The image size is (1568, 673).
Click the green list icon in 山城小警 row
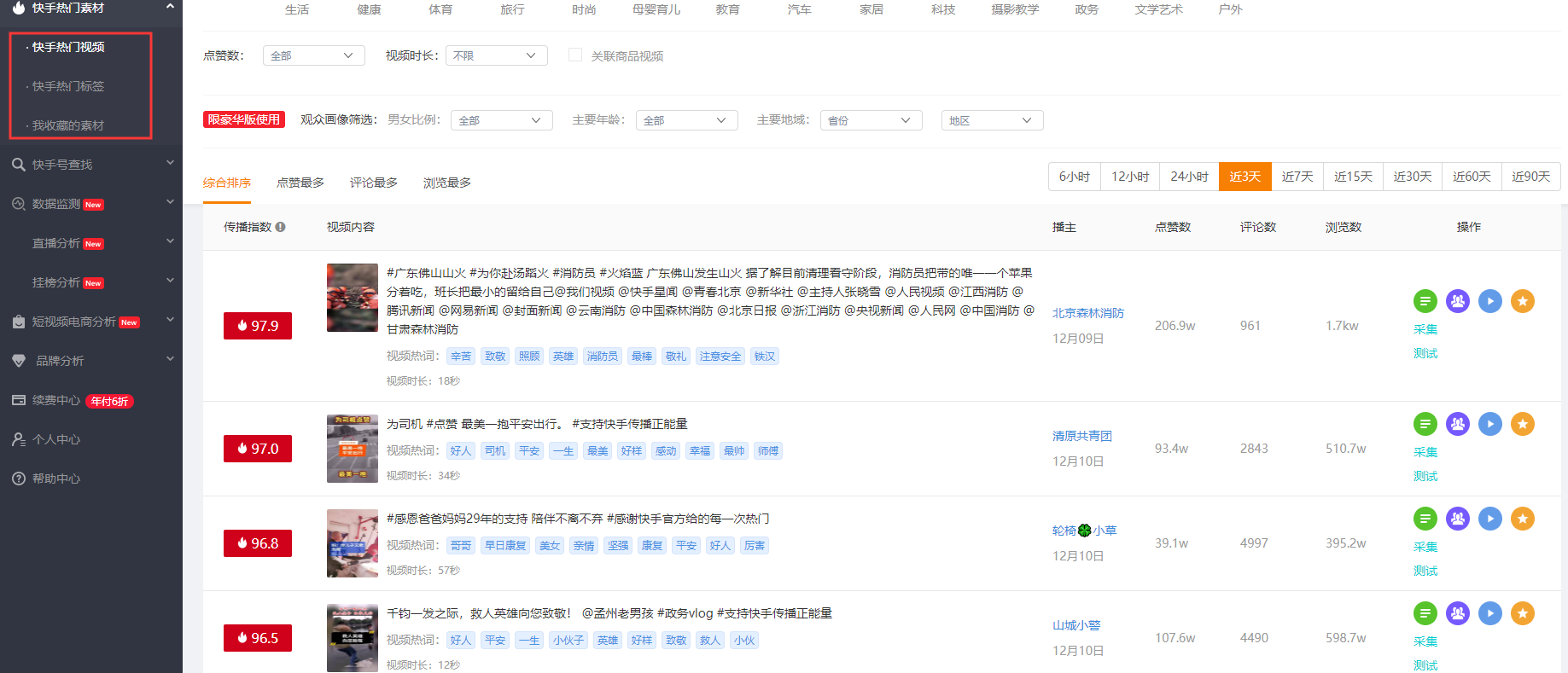pos(1425,613)
